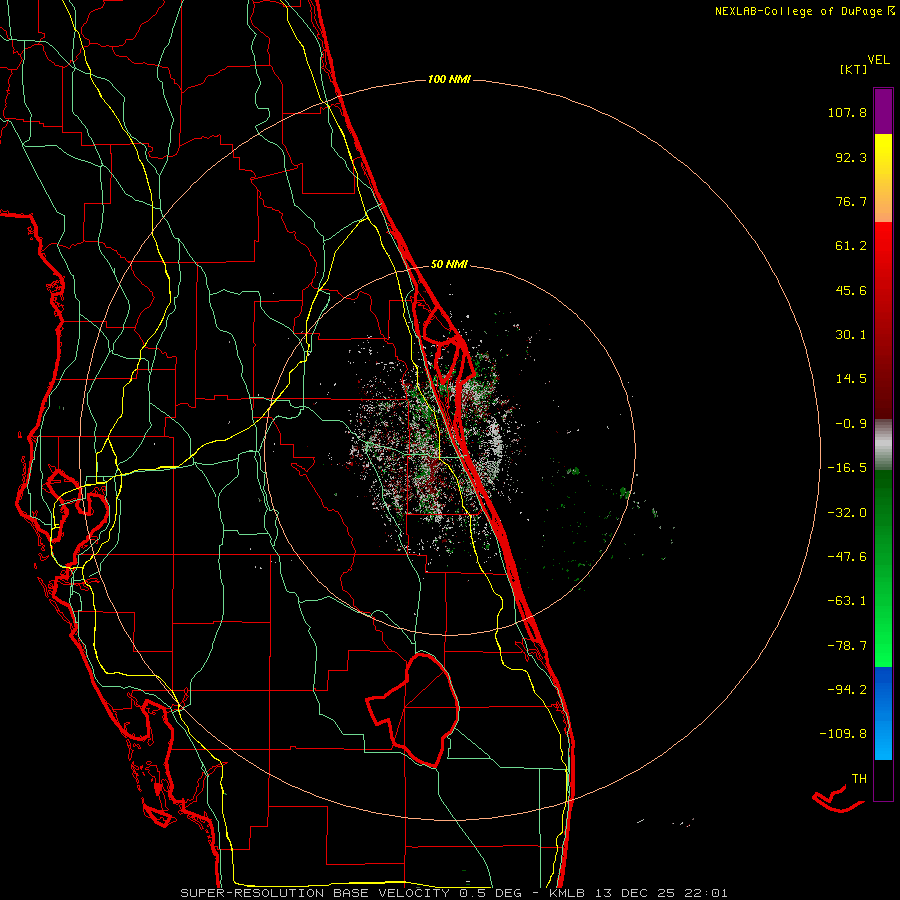
Task: Select the 45.6 scale value
Action: pos(851,290)
